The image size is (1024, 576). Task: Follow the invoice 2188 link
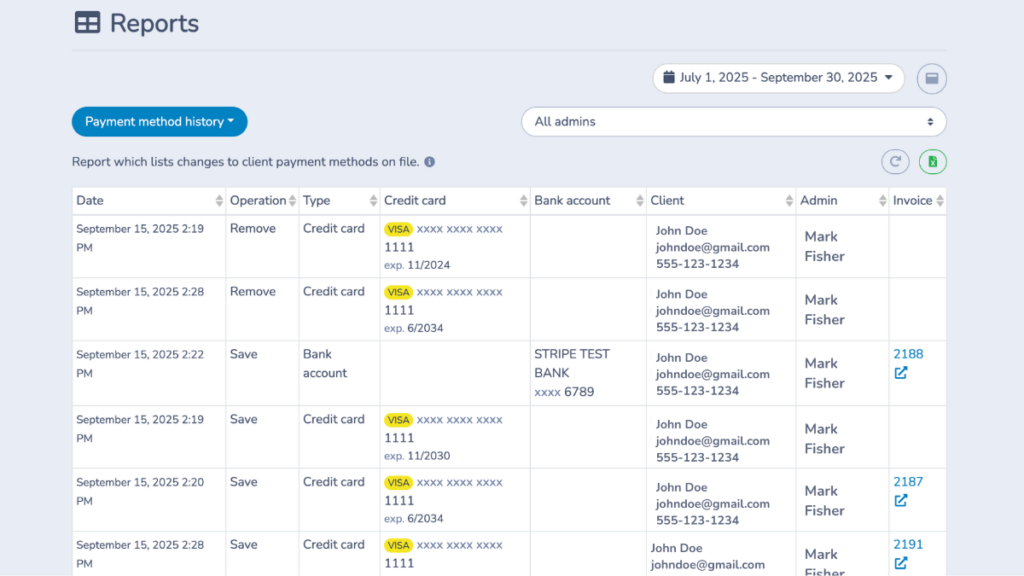[907, 354]
